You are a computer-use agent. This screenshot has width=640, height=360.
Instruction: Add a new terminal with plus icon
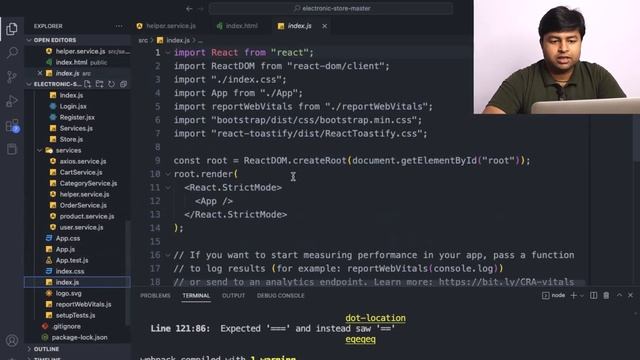(x=573, y=295)
